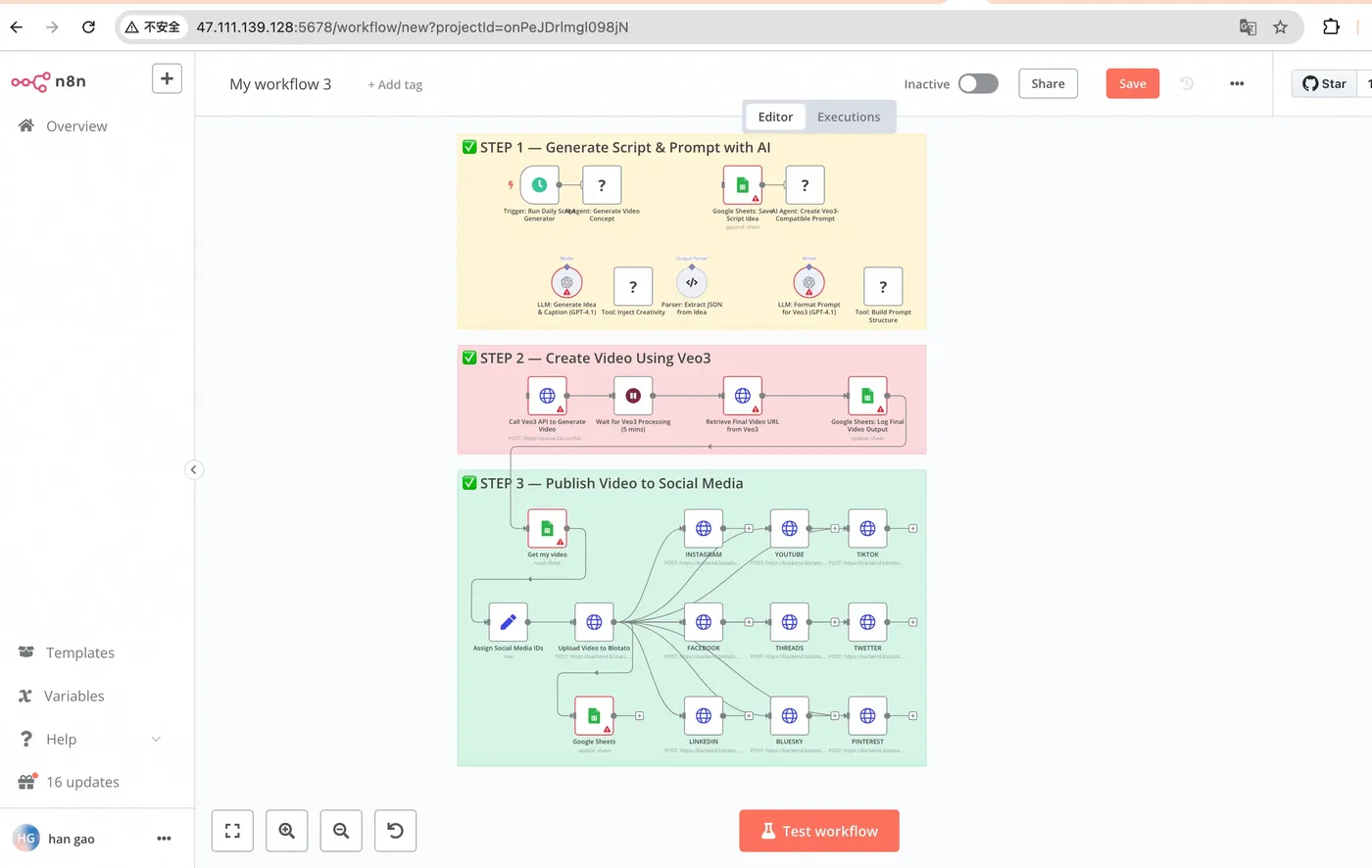Select AI Agent Create Veo3-Compatible Prompt node
Screen dimensions: 1372x868
click(805, 184)
